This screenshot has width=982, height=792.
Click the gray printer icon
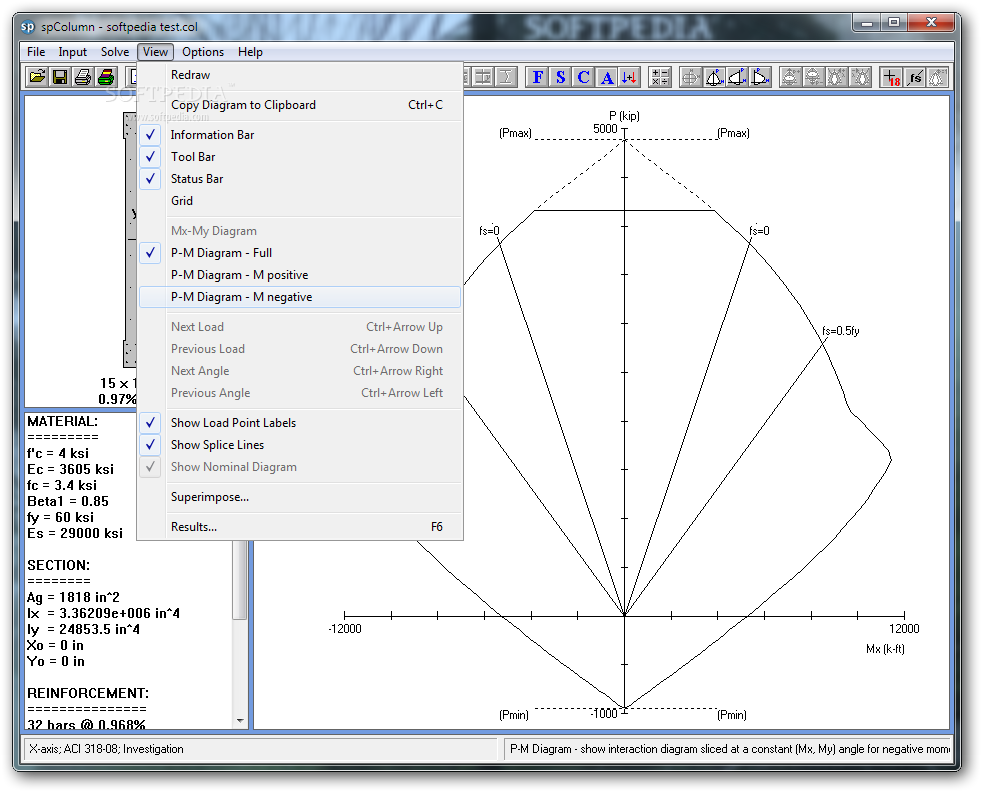coord(83,77)
